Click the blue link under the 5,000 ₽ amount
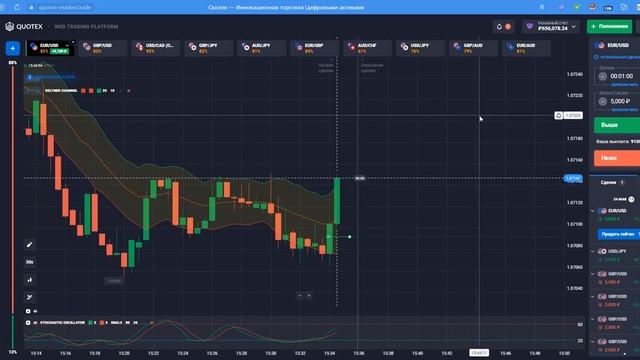640x360 pixels. (624, 109)
